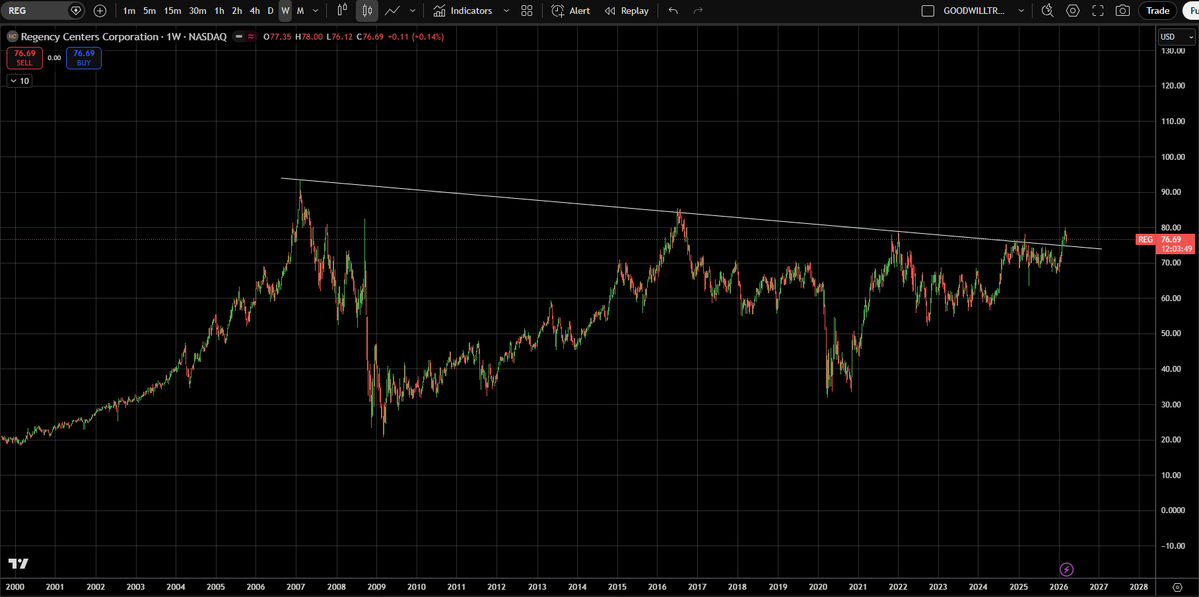Screen dimensions: 1199x597
Task: Open the Indicators dialog
Action: point(462,11)
